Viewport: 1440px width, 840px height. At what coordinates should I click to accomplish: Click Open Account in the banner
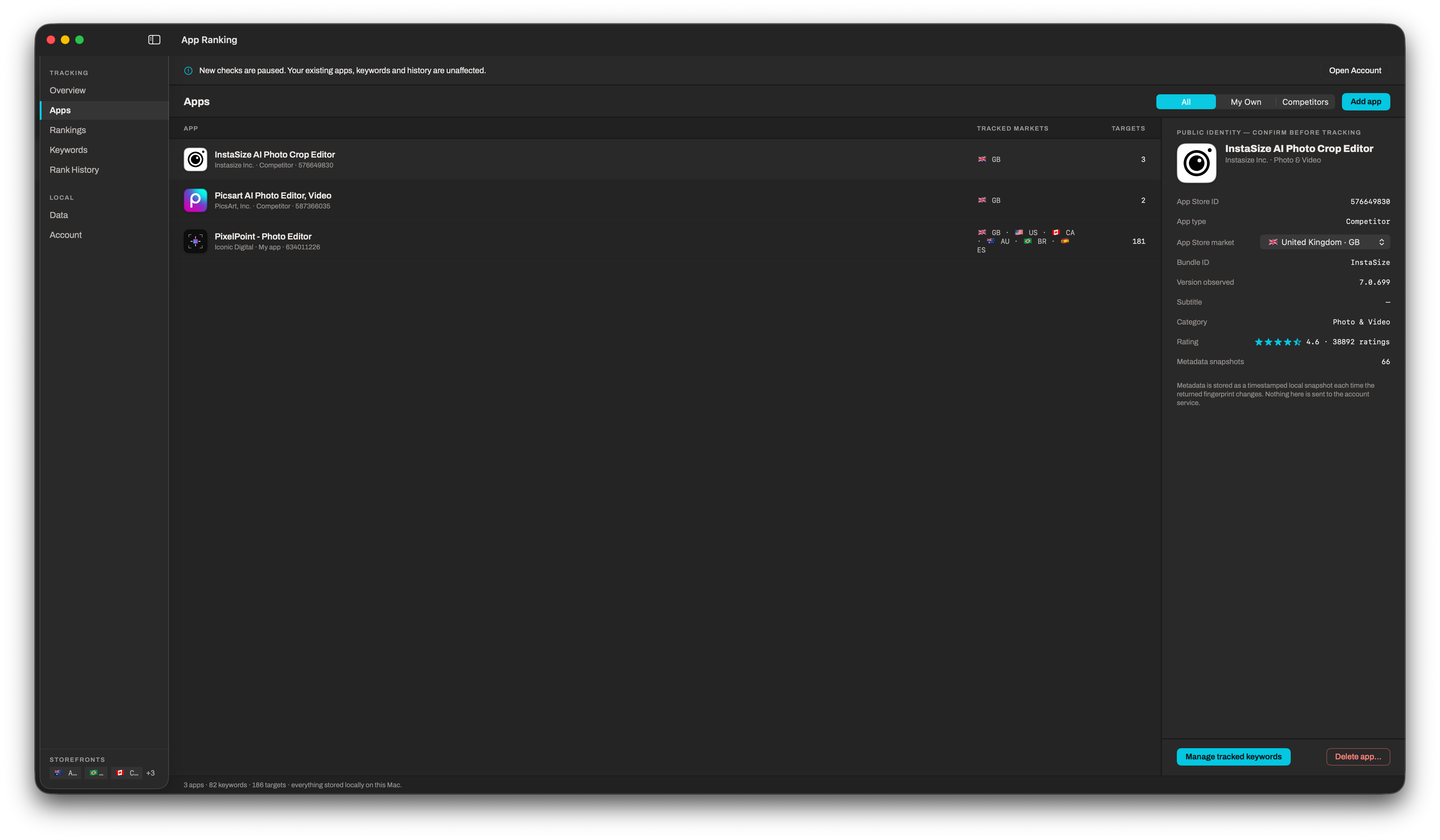pos(1355,71)
